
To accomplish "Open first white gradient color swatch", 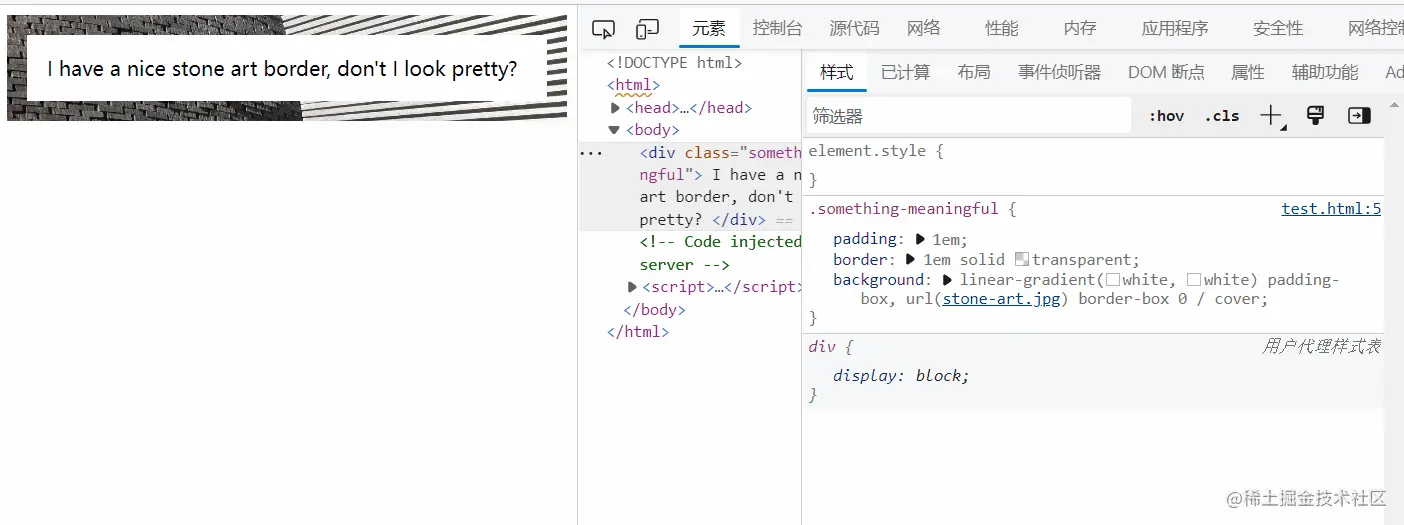I will click(x=1112, y=280).
